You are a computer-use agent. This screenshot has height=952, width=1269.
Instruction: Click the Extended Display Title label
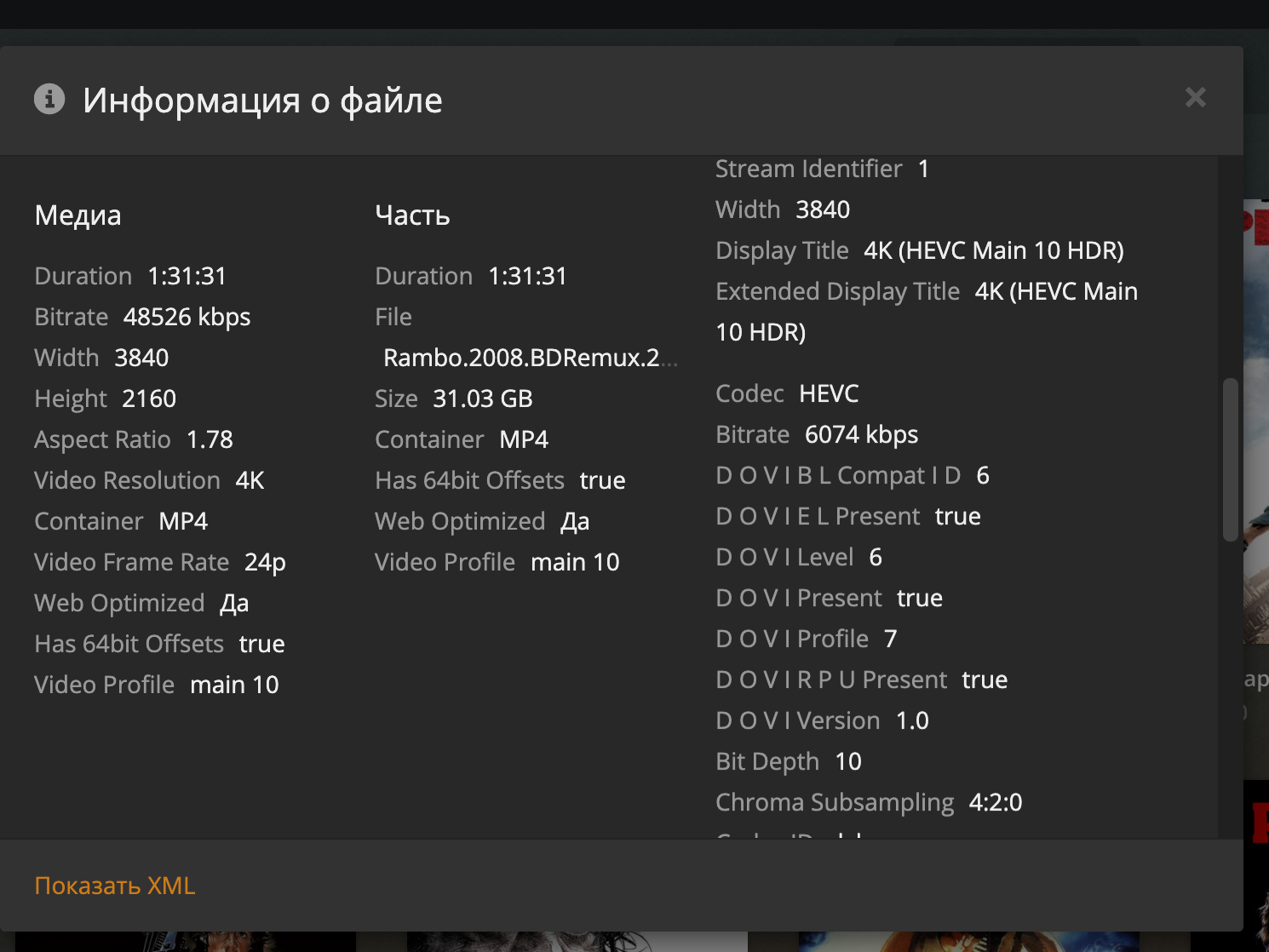(838, 291)
